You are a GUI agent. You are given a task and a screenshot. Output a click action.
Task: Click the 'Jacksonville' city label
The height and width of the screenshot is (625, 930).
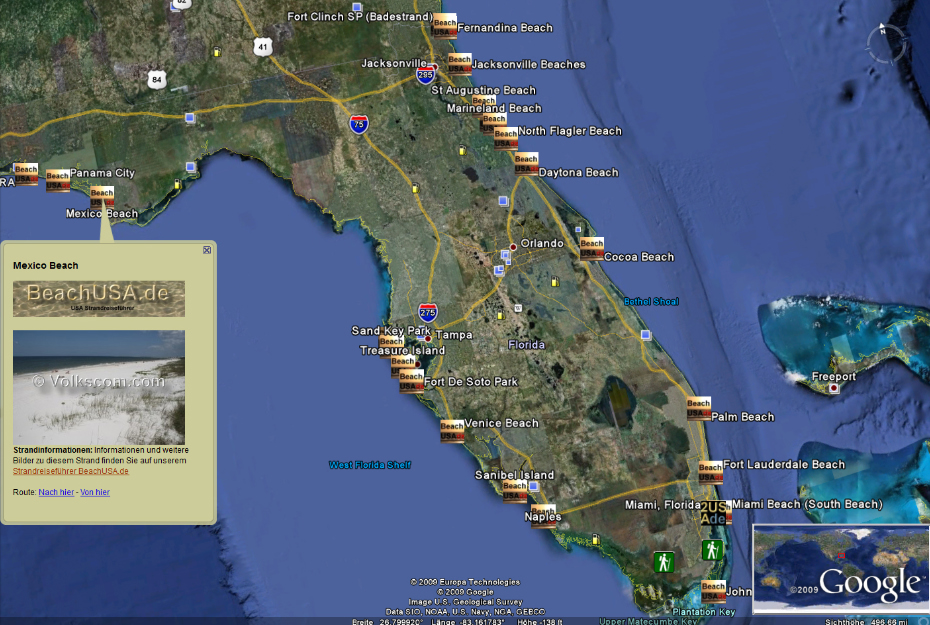click(394, 63)
